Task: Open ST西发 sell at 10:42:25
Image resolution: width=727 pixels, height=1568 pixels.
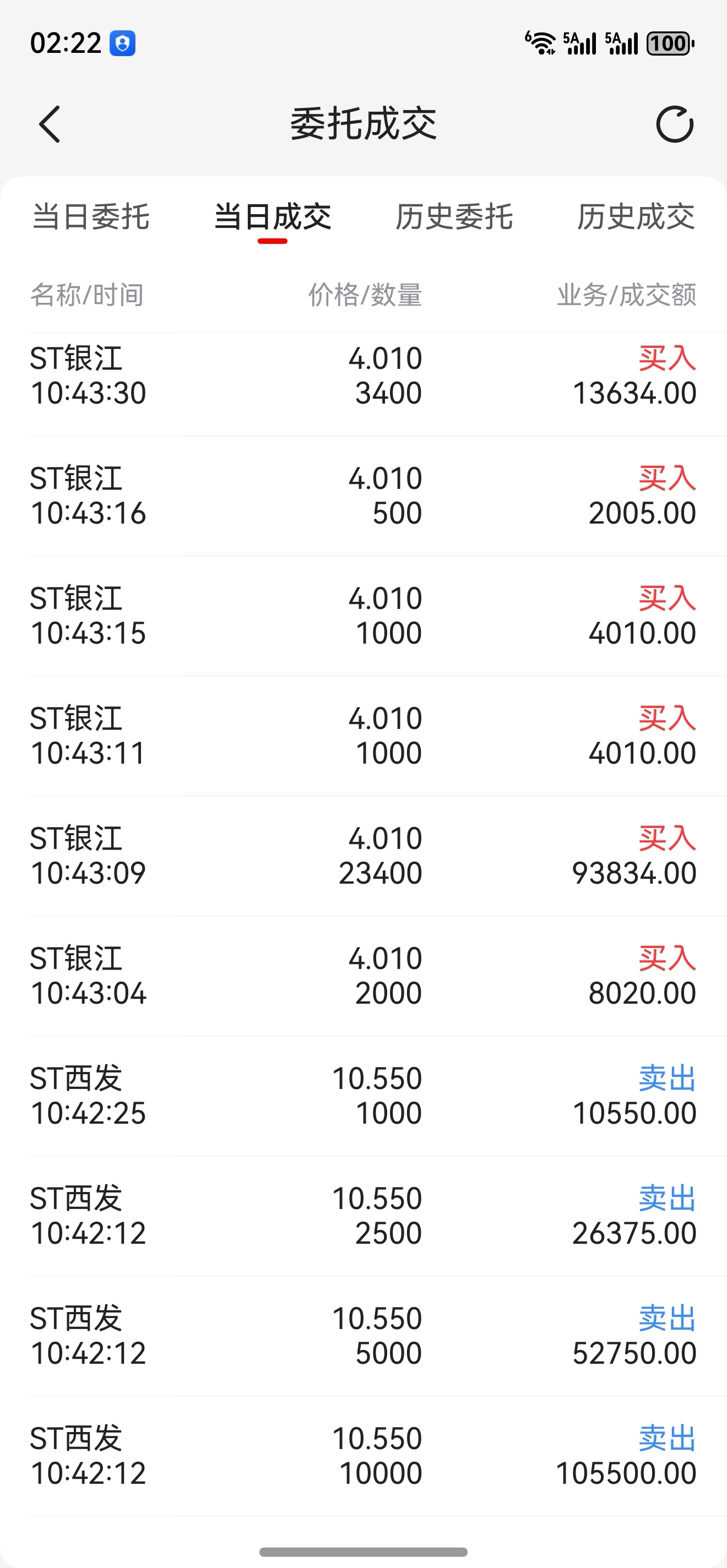Action: pyautogui.click(x=363, y=1096)
